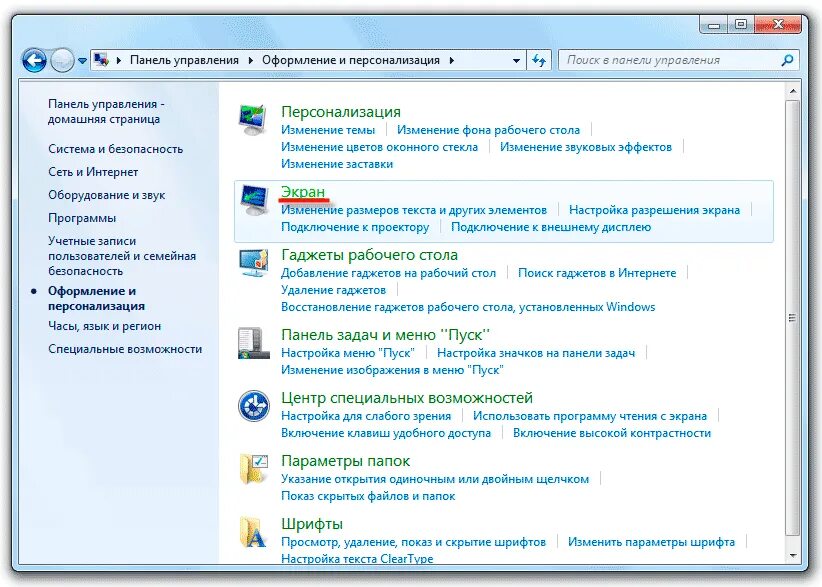Open Центр специальных возможностей heading

(x=407, y=398)
